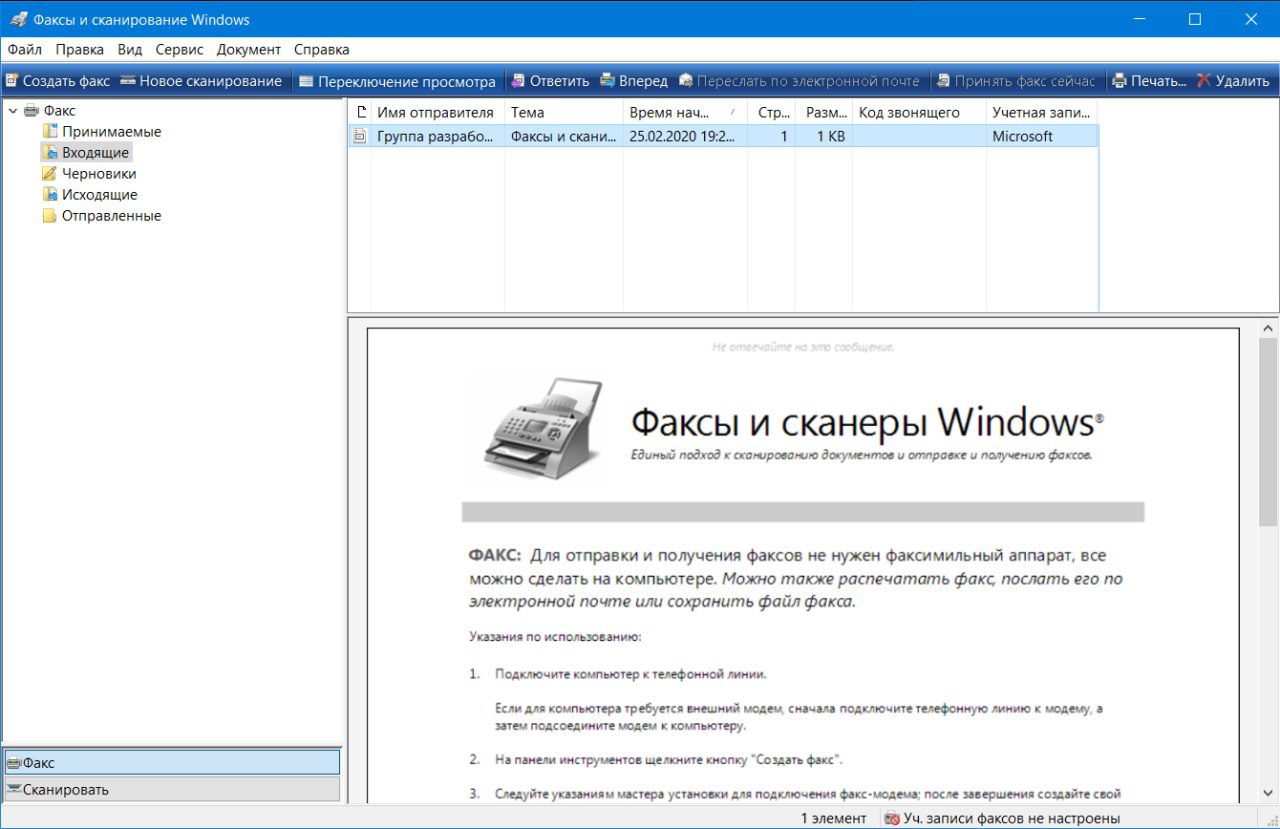
Task: Sort by Время начала column header
Action: (685, 112)
